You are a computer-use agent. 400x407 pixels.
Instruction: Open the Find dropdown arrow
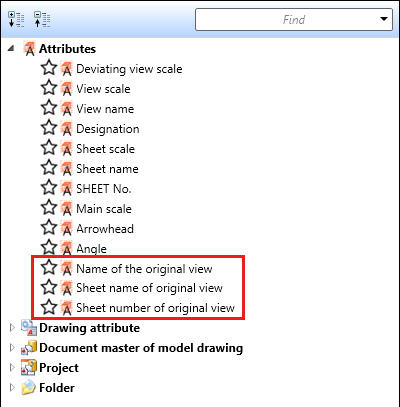point(384,19)
